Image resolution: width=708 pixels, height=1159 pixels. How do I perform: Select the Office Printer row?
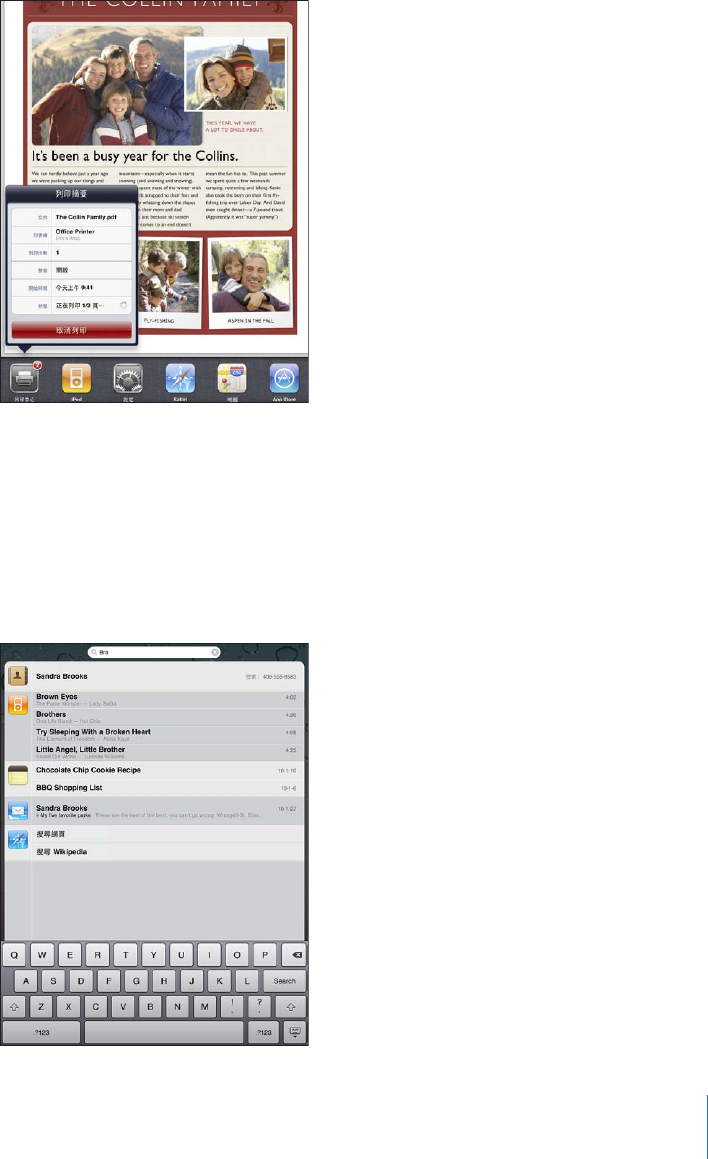[x=72, y=234]
